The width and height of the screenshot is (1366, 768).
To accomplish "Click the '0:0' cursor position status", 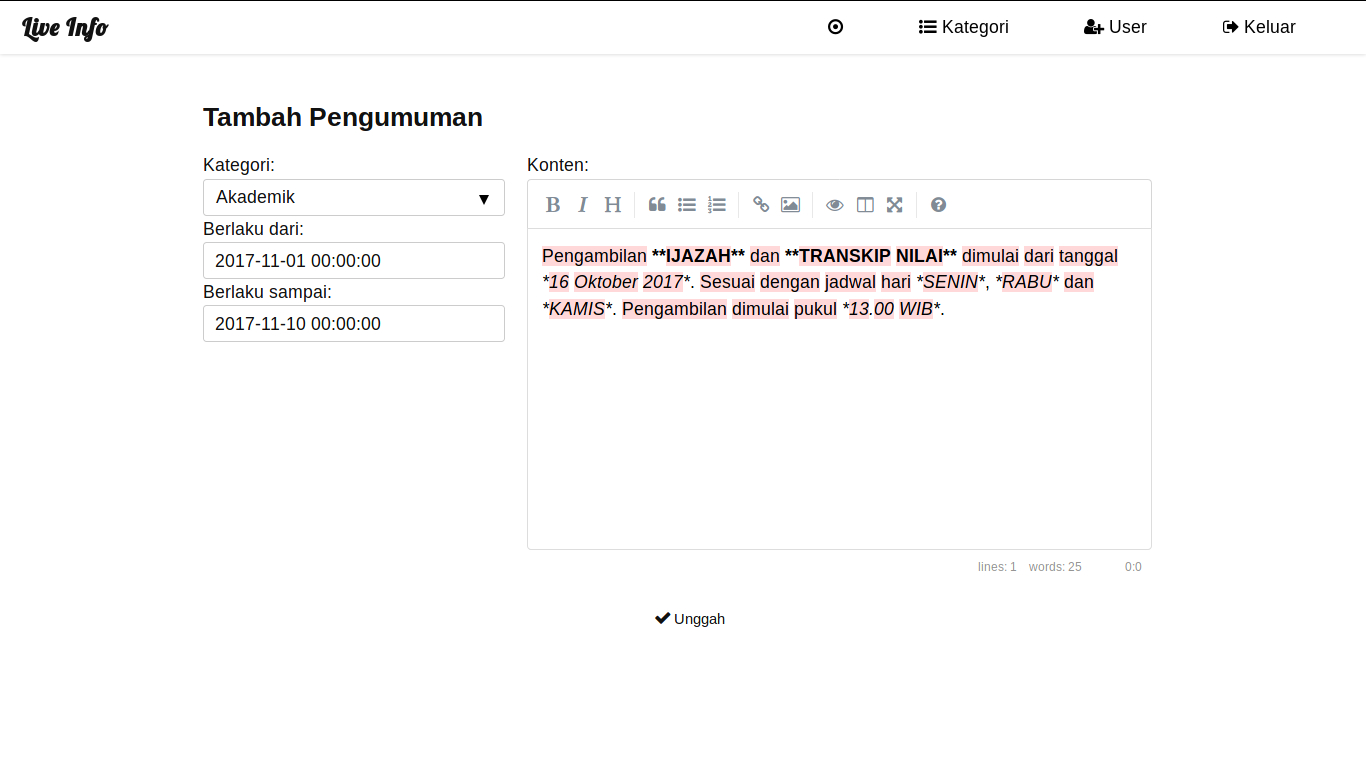I will 1133,567.
